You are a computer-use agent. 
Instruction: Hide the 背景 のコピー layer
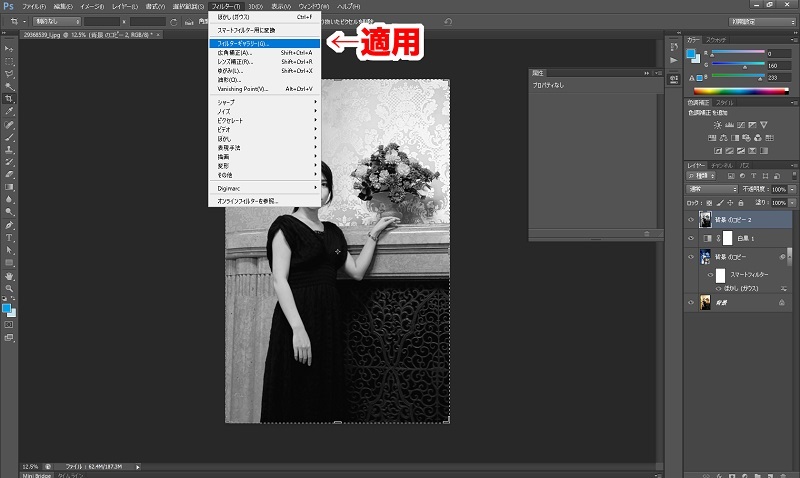pos(691,257)
